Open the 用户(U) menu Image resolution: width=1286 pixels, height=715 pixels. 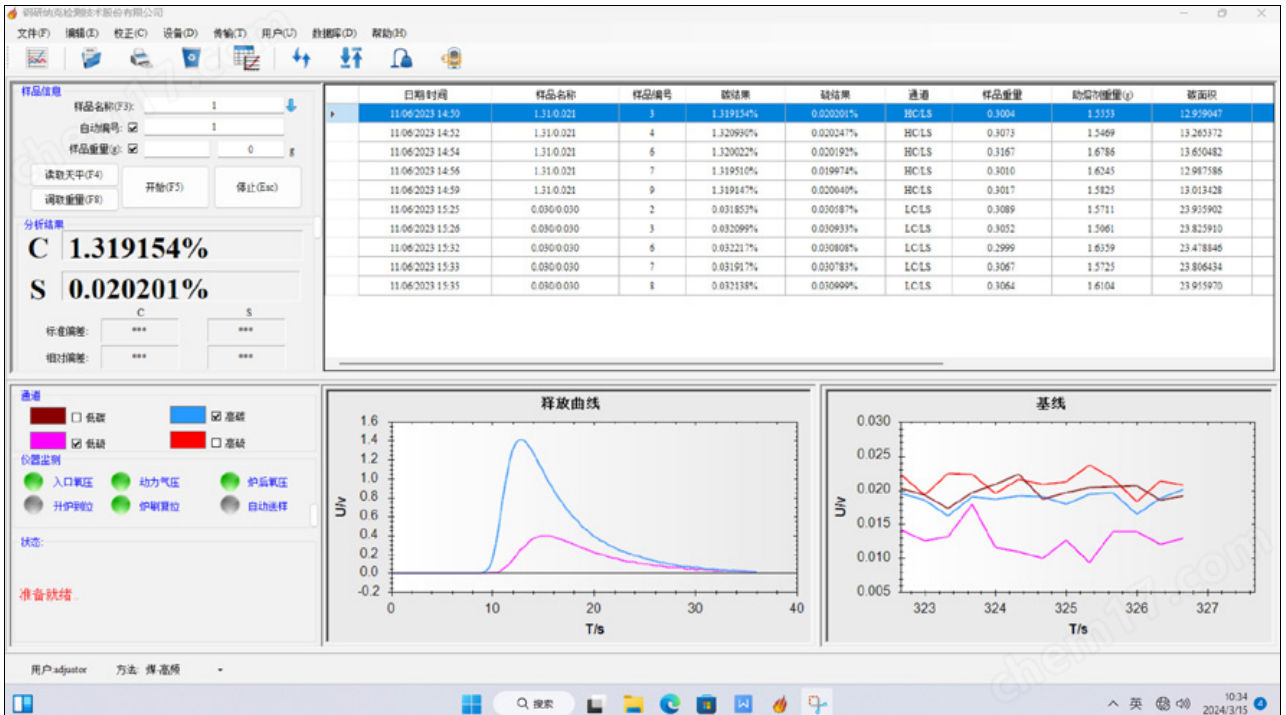(x=279, y=33)
